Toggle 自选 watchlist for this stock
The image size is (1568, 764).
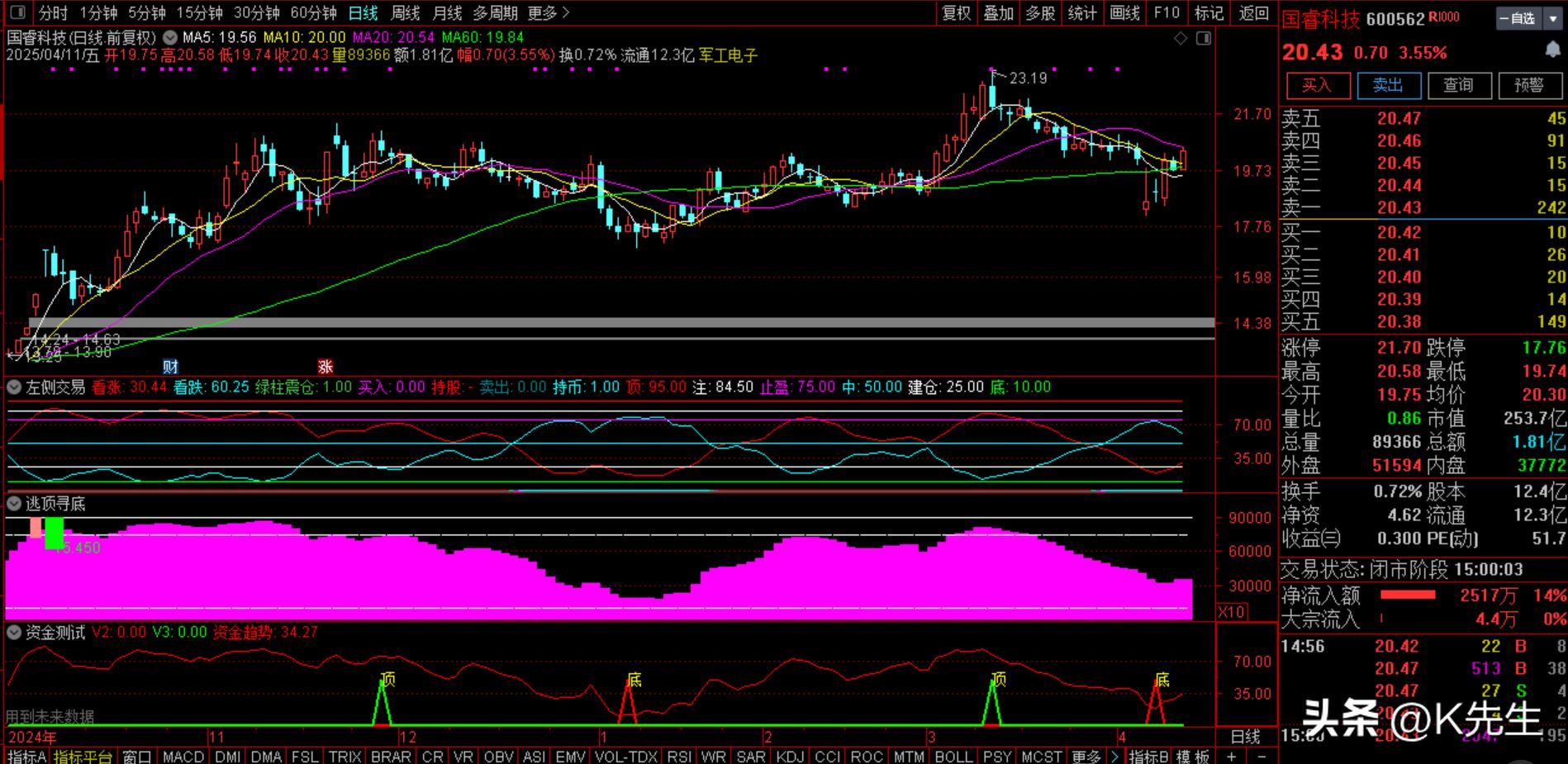1518,18
